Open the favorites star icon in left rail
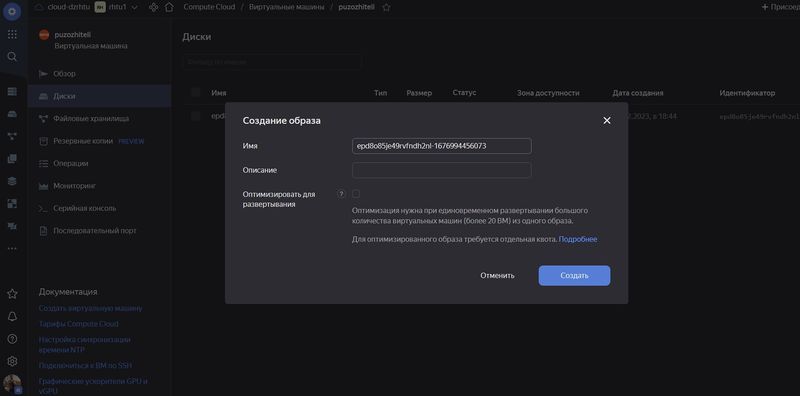This screenshot has width=800, height=396. pyautogui.click(x=12, y=294)
